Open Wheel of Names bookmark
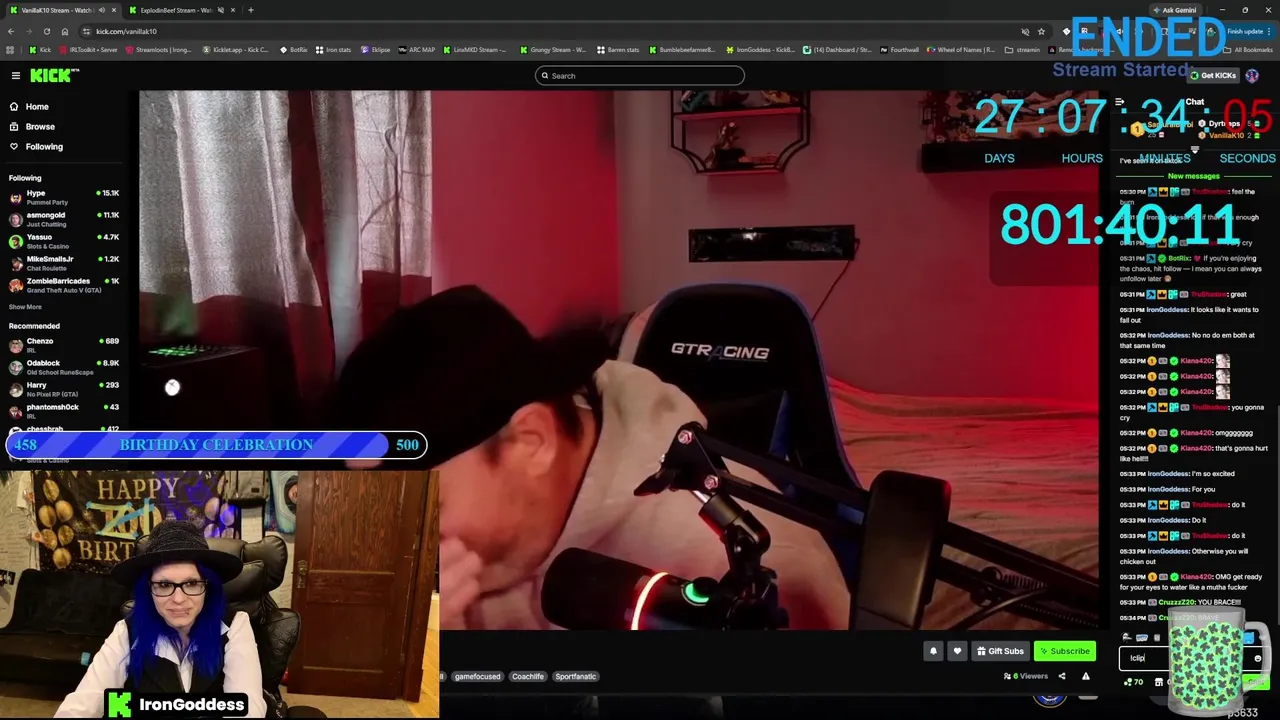The height and width of the screenshot is (720, 1280). (961, 50)
